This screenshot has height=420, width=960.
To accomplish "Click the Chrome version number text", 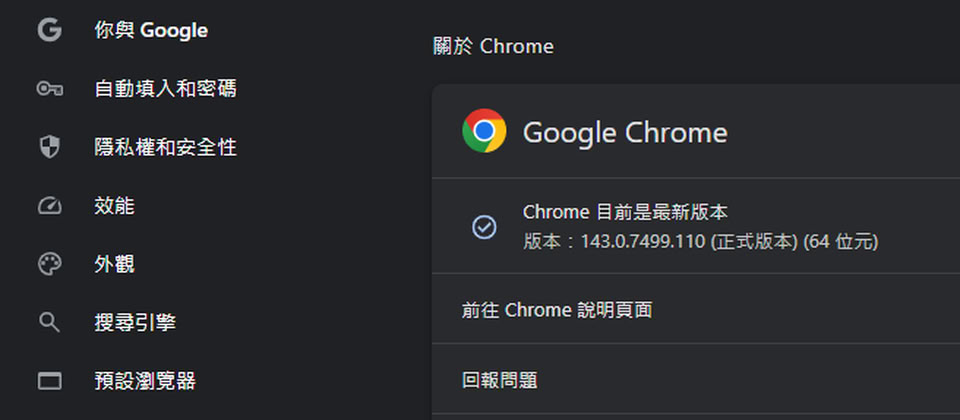I will [700, 242].
